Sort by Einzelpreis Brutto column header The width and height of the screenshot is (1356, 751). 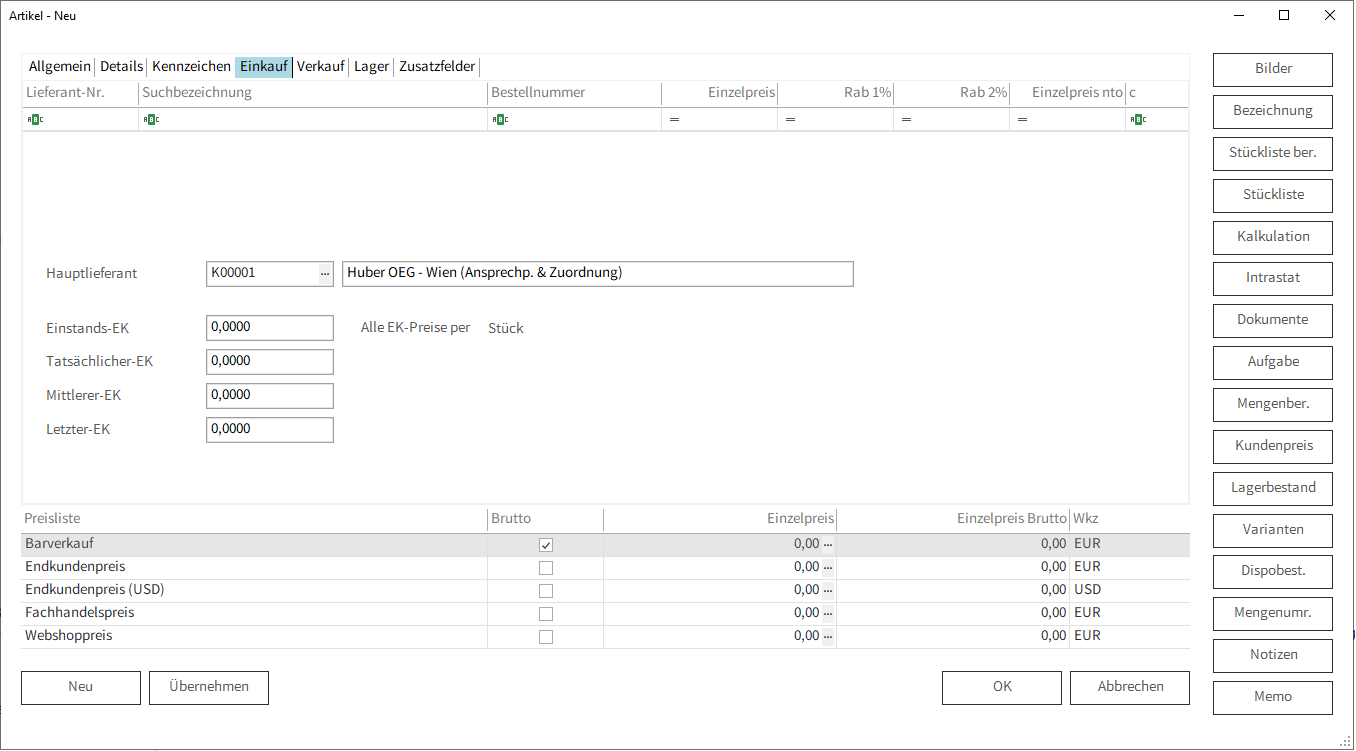pos(953,519)
